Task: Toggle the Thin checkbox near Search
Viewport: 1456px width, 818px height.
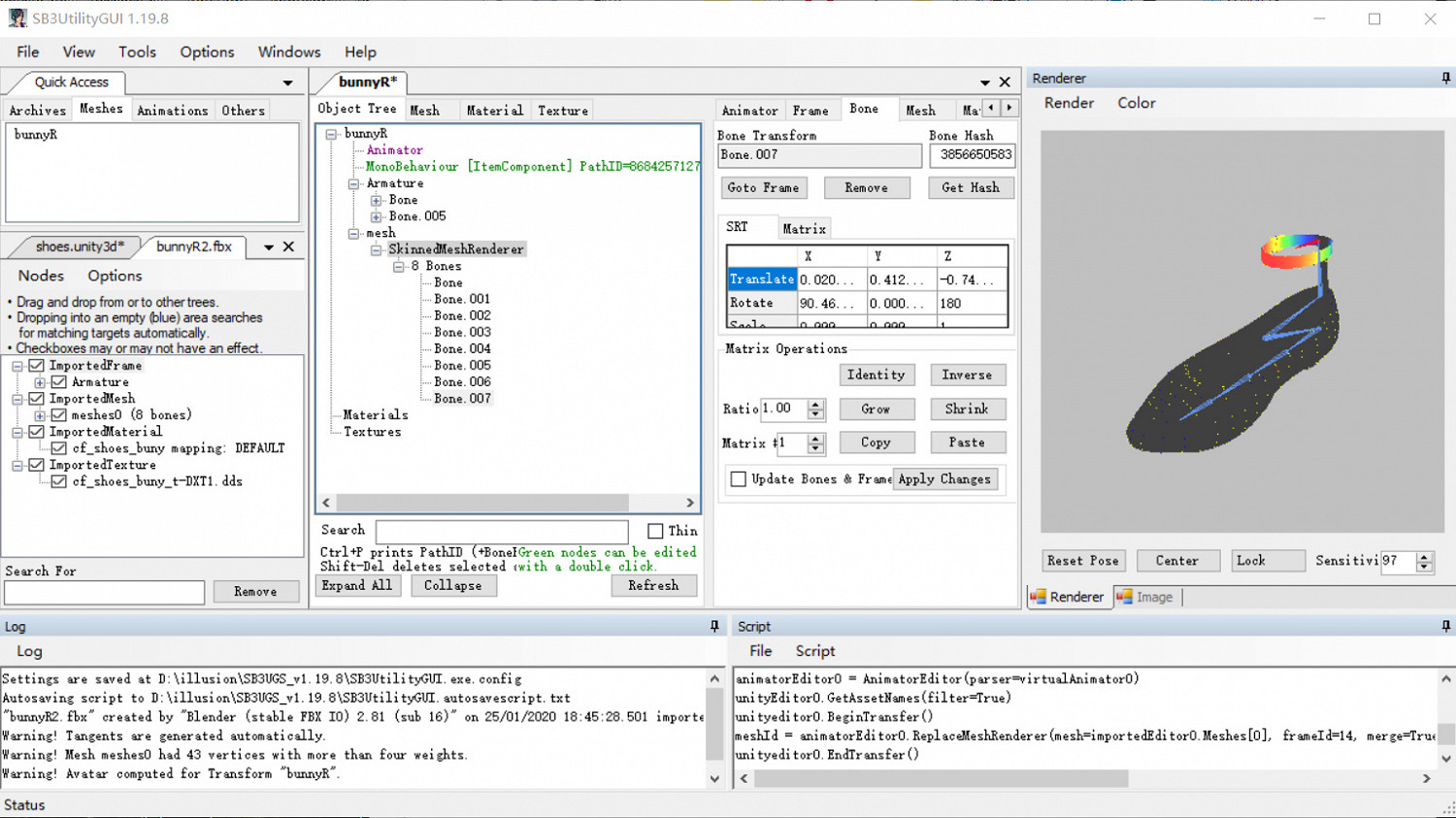Action: tap(655, 531)
